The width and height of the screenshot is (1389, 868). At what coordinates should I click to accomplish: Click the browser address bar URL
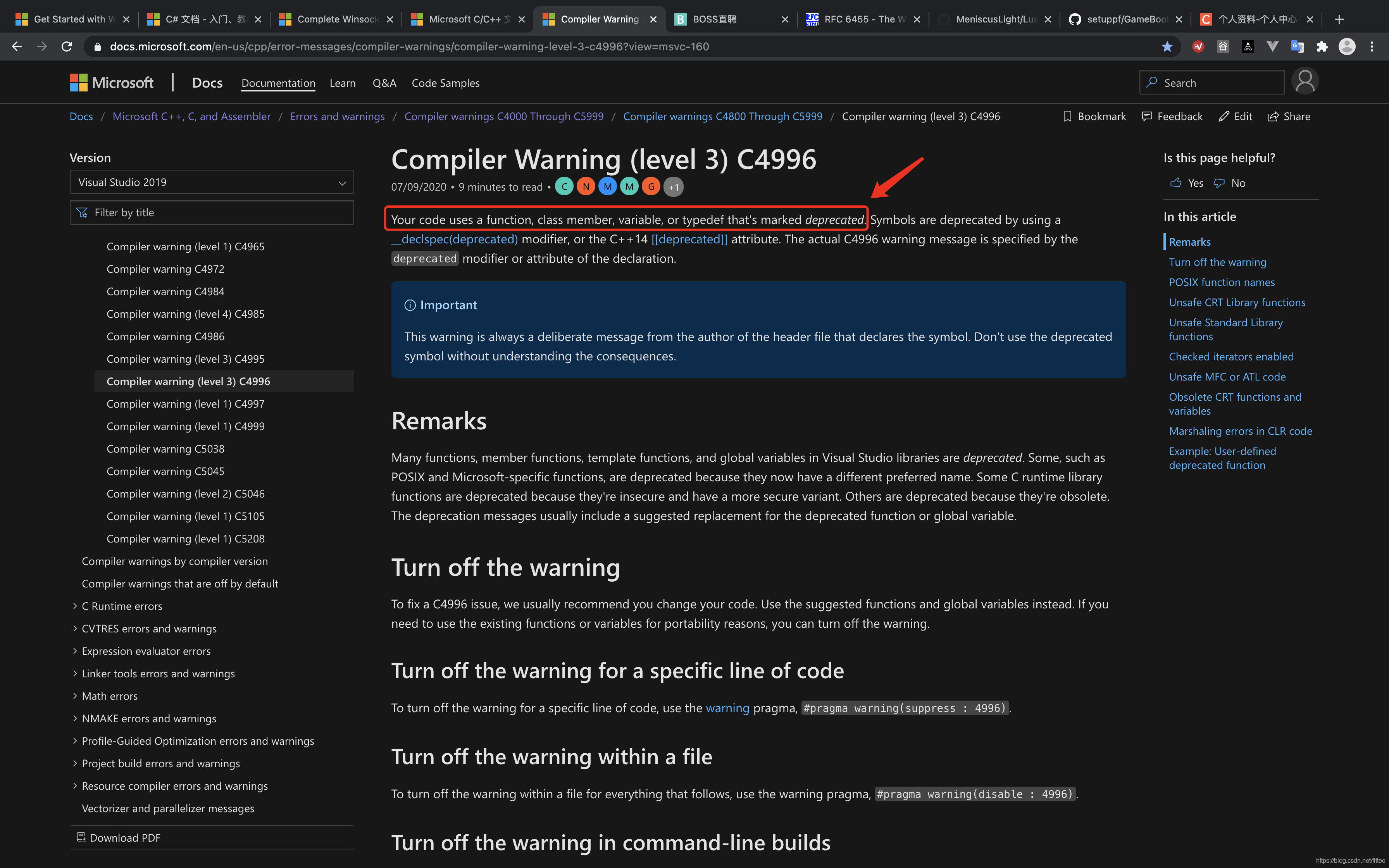pyautogui.click(x=409, y=46)
